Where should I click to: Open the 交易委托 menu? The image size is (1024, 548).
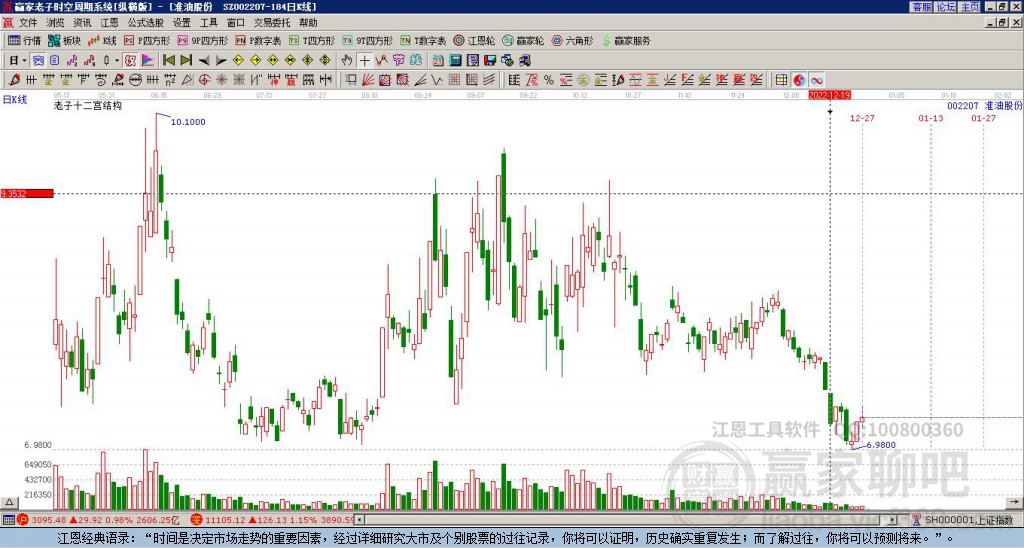tap(272, 23)
